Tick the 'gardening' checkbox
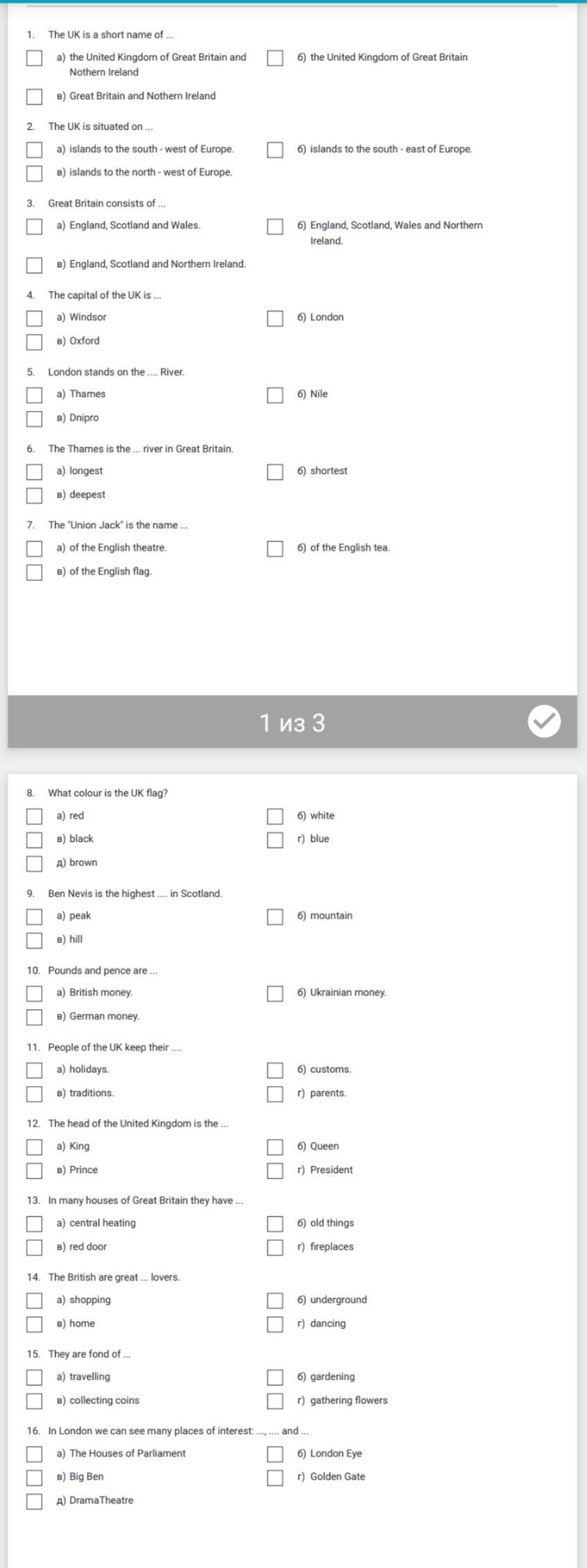Image resolution: width=587 pixels, height=1568 pixels. pyautogui.click(x=275, y=1377)
